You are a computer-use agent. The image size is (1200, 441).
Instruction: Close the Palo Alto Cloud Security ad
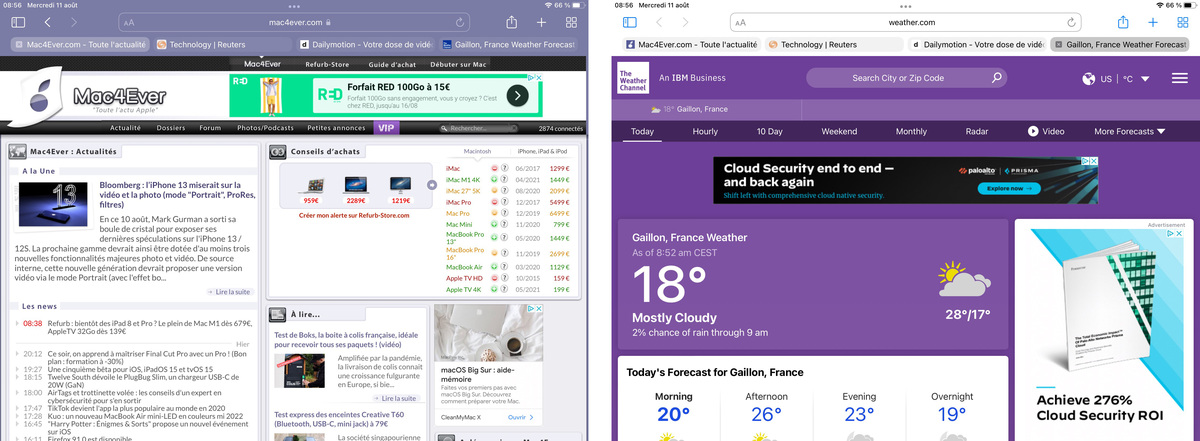point(1093,161)
